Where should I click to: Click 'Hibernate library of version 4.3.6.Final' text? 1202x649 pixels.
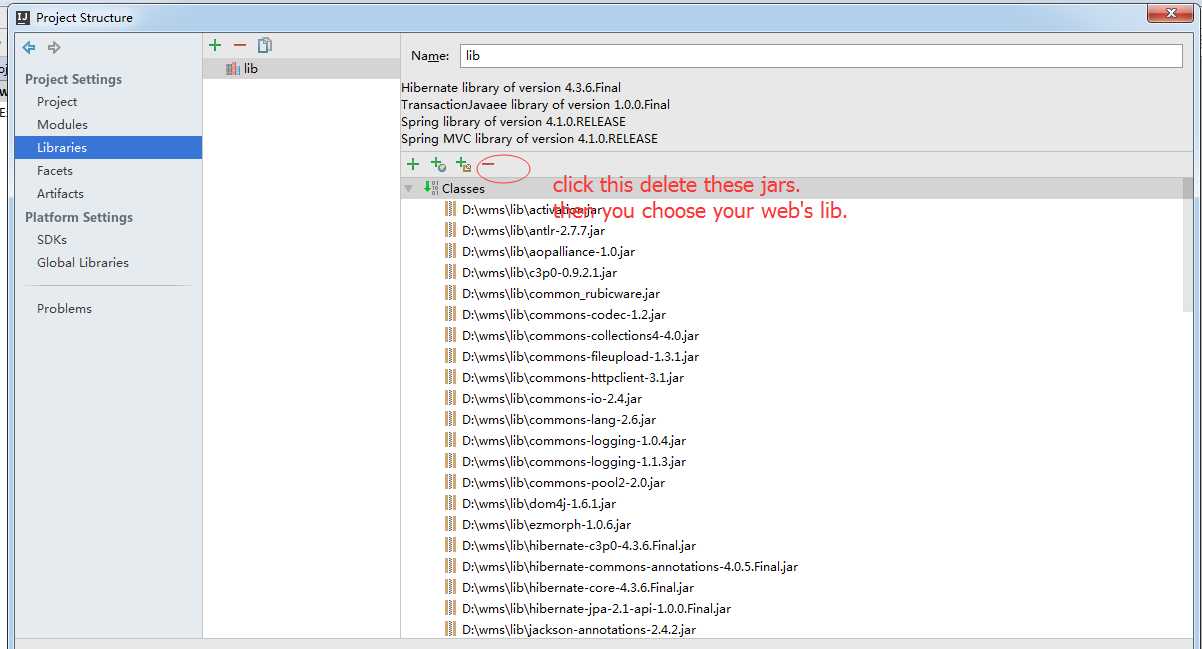point(511,88)
